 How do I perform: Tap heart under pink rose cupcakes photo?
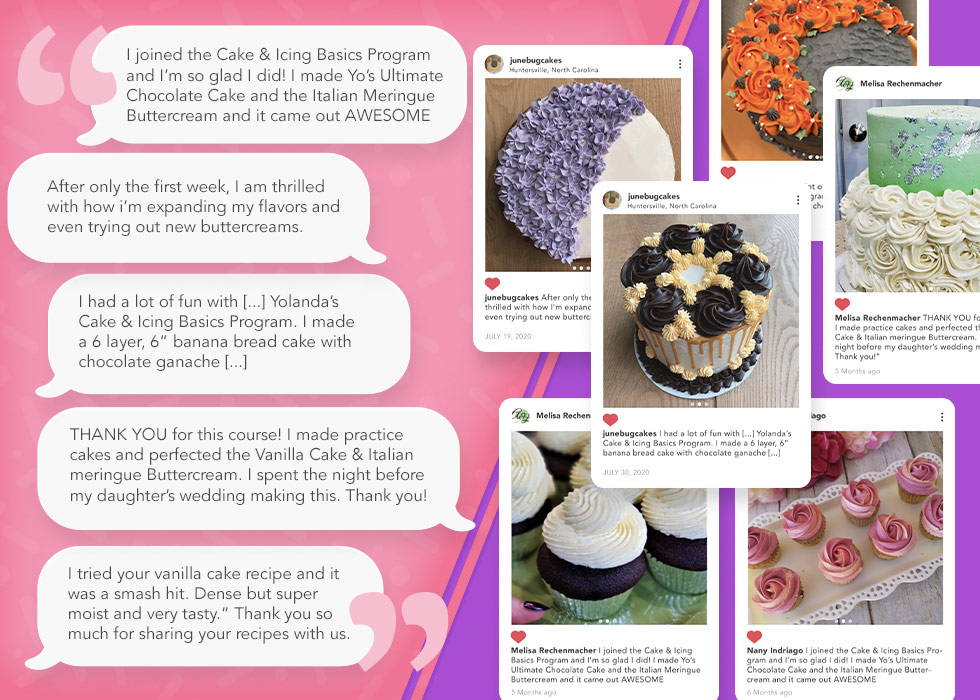click(x=754, y=637)
